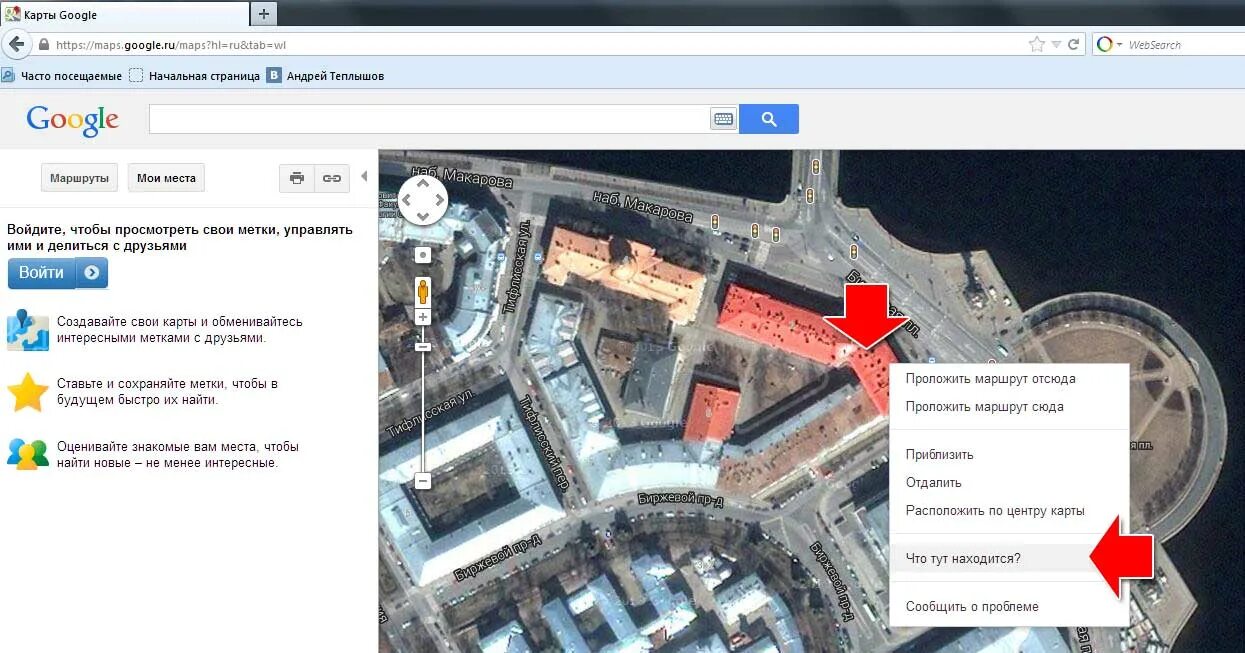Open the URL history dropdown arrow
1245x653 pixels.
coord(1056,45)
